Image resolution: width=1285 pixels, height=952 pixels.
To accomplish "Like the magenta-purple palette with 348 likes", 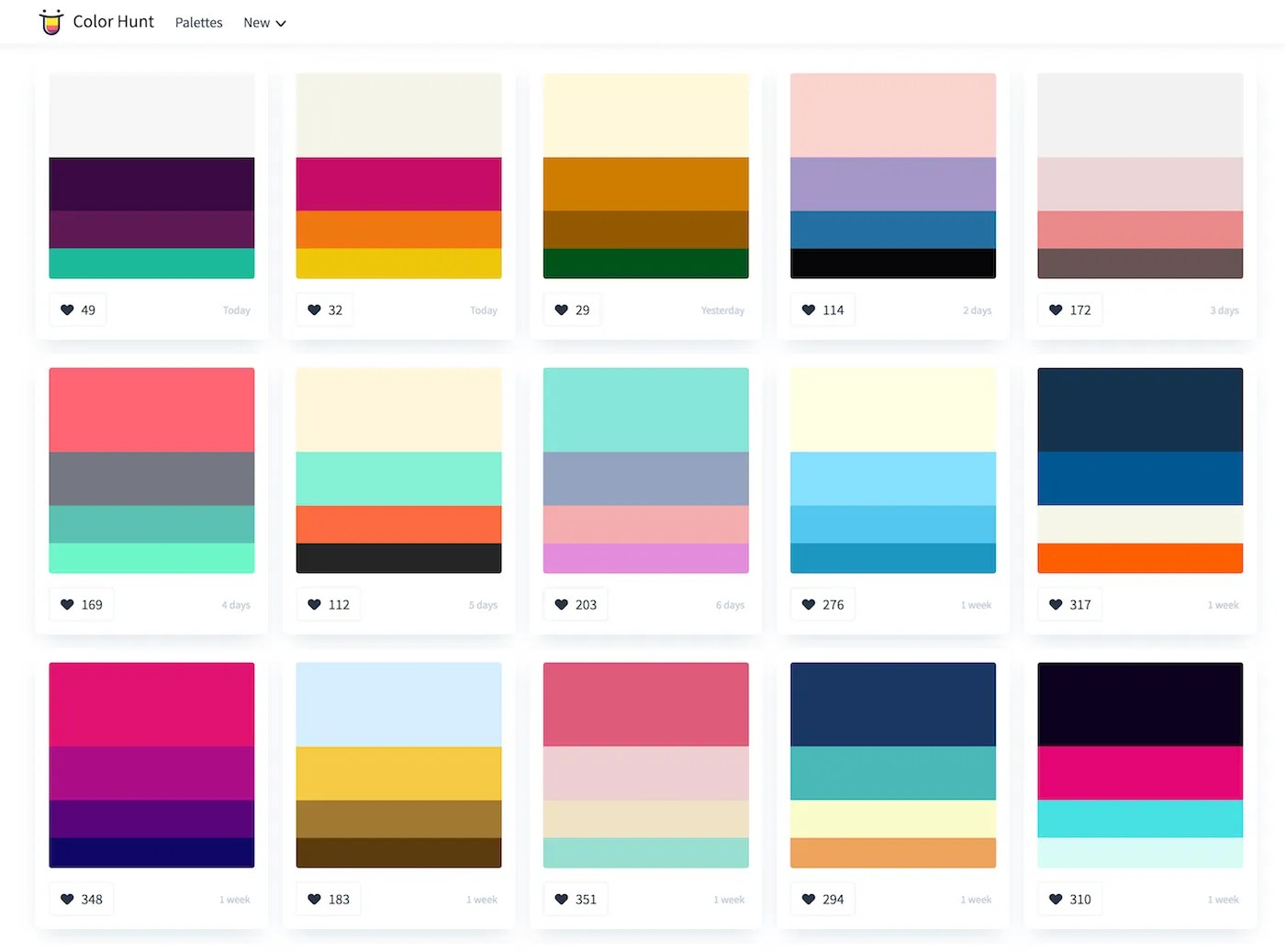I will tap(67, 899).
